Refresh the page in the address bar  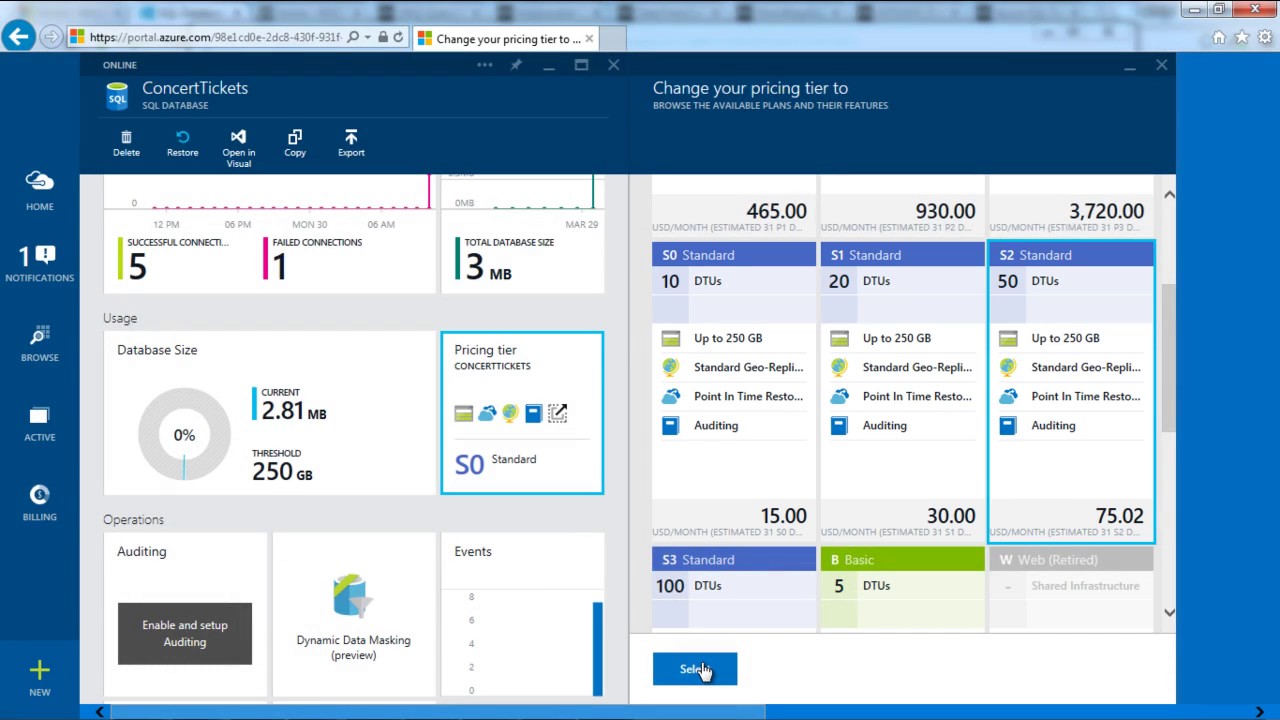pyautogui.click(x=398, y=37)
